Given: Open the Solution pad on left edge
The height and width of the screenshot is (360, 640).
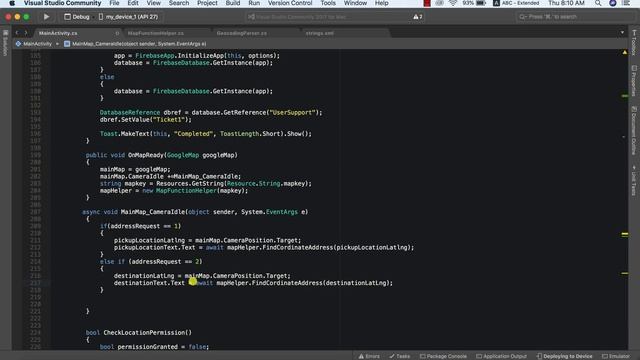Looking at the screenshot, I should tap(5, 44).
